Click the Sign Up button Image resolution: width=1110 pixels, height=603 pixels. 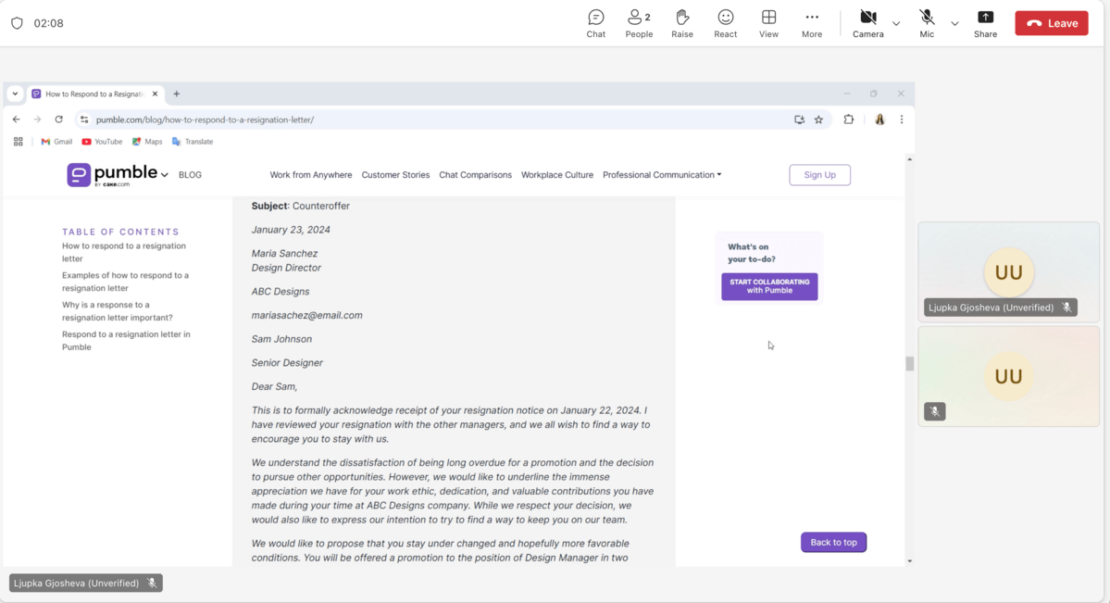[819, 175]
